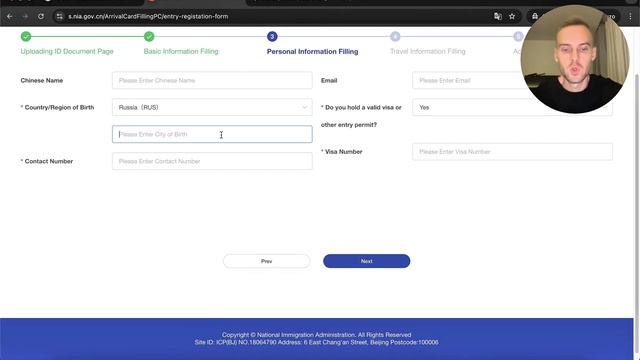Open the browser three-dot menu
640x360 pixels.
[x=630, y=16]
